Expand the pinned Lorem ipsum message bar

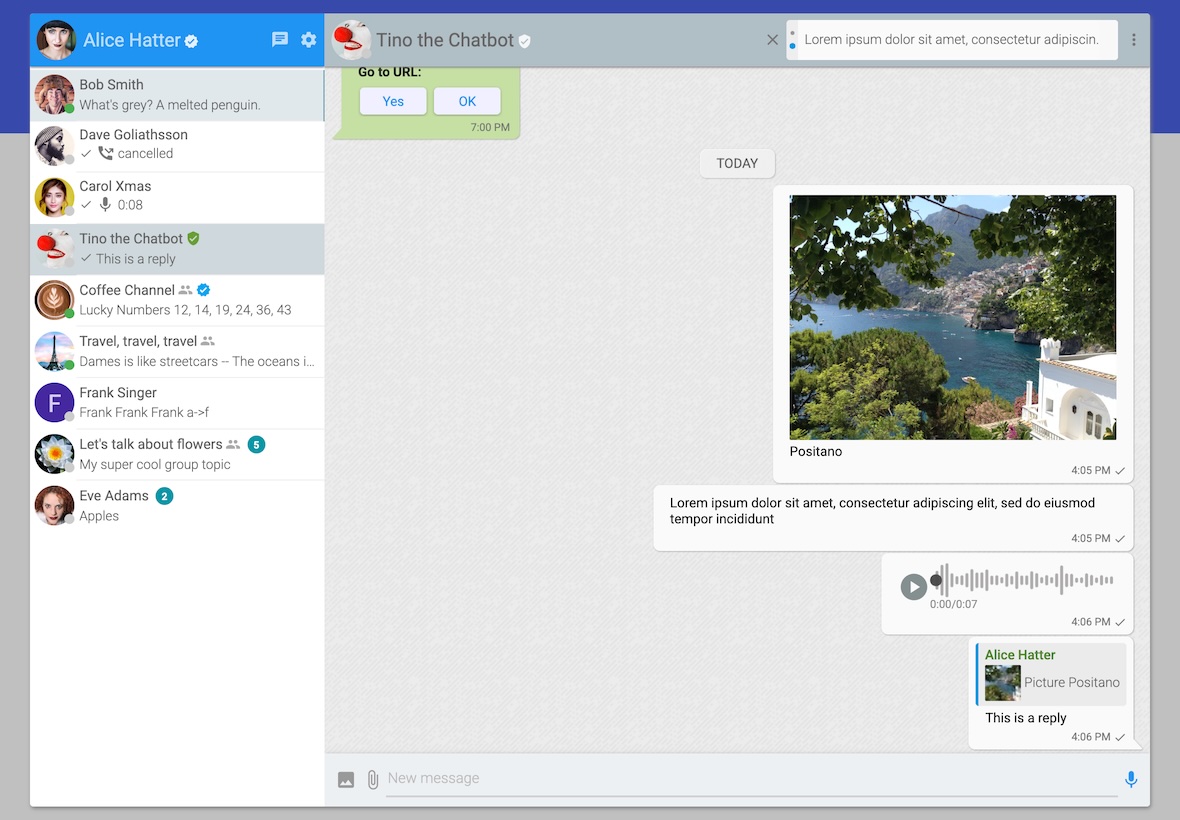pyautogui.click(x=950, y=39)
